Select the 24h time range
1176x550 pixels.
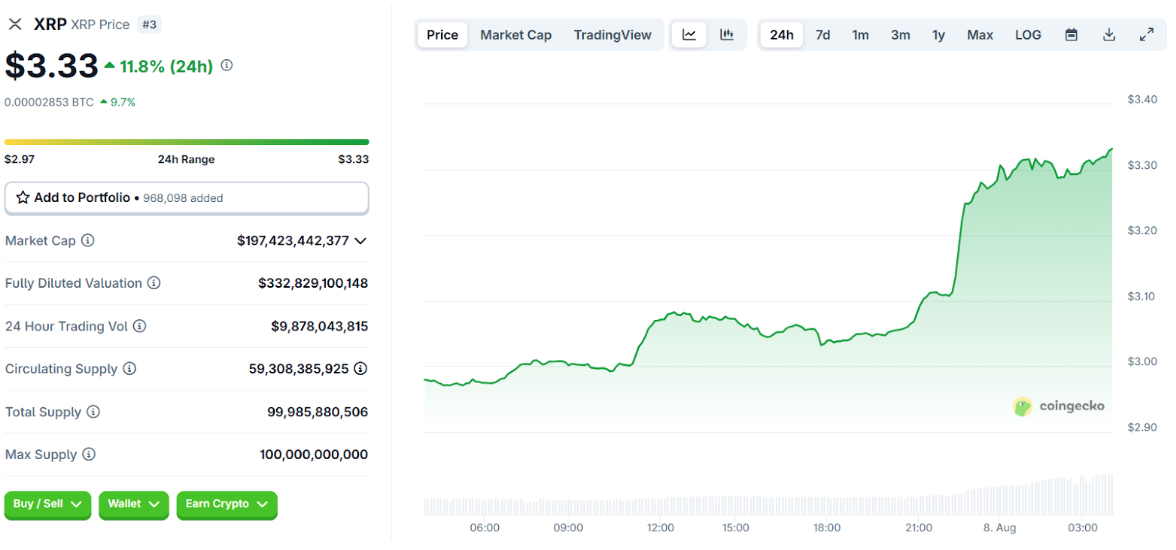(781, 35)
